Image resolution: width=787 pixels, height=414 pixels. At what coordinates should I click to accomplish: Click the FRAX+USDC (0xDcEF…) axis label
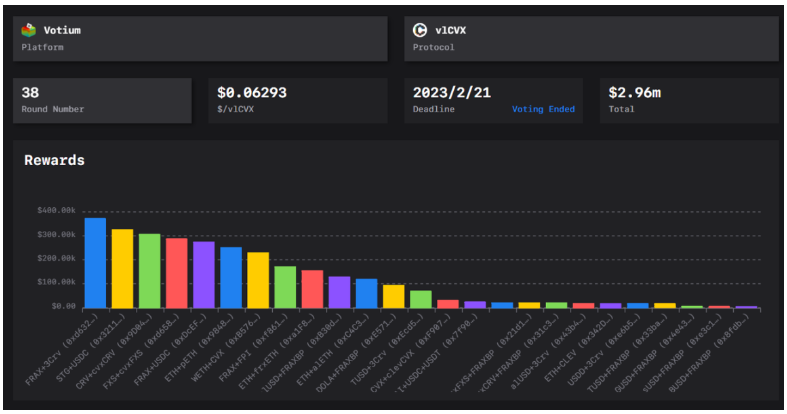170,349
